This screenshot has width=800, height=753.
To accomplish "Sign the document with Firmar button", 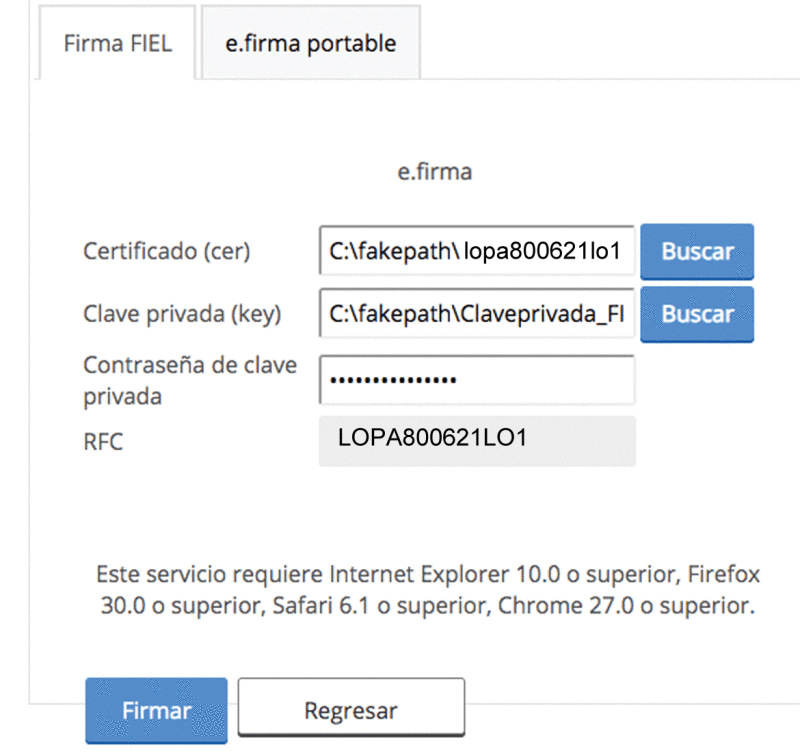I will tap(156, 710).
